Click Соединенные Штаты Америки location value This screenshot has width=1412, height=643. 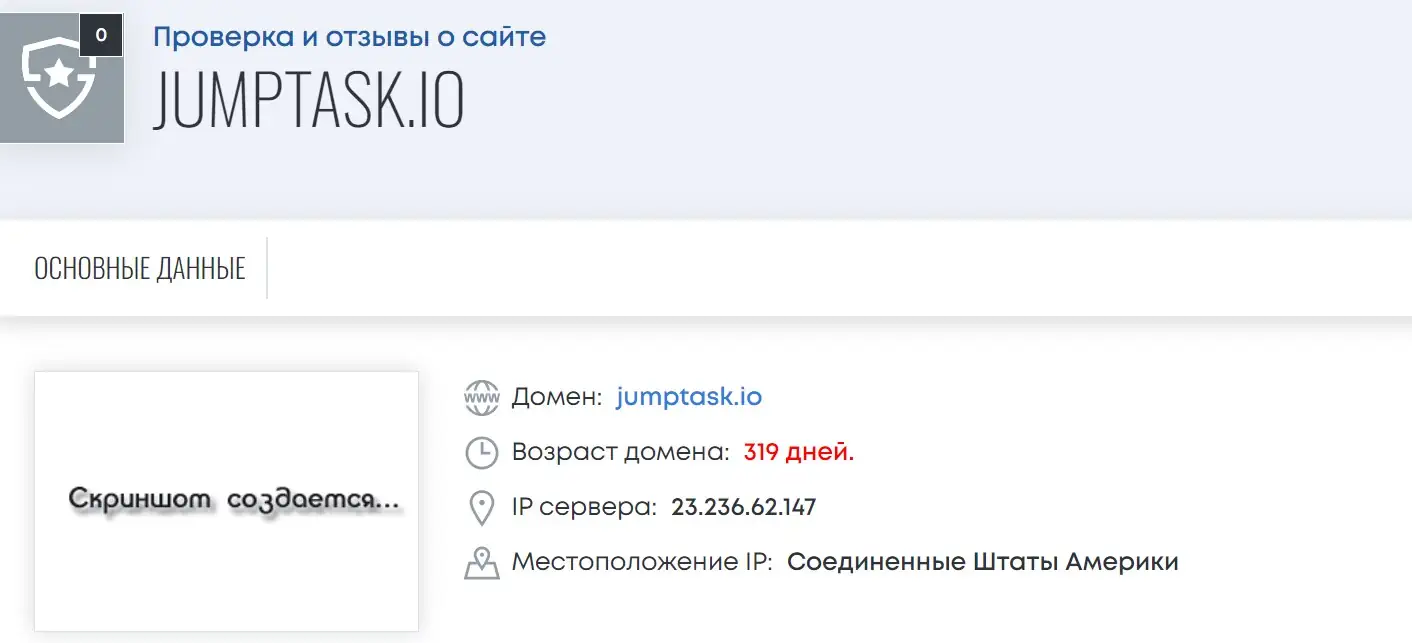point(983,562)
